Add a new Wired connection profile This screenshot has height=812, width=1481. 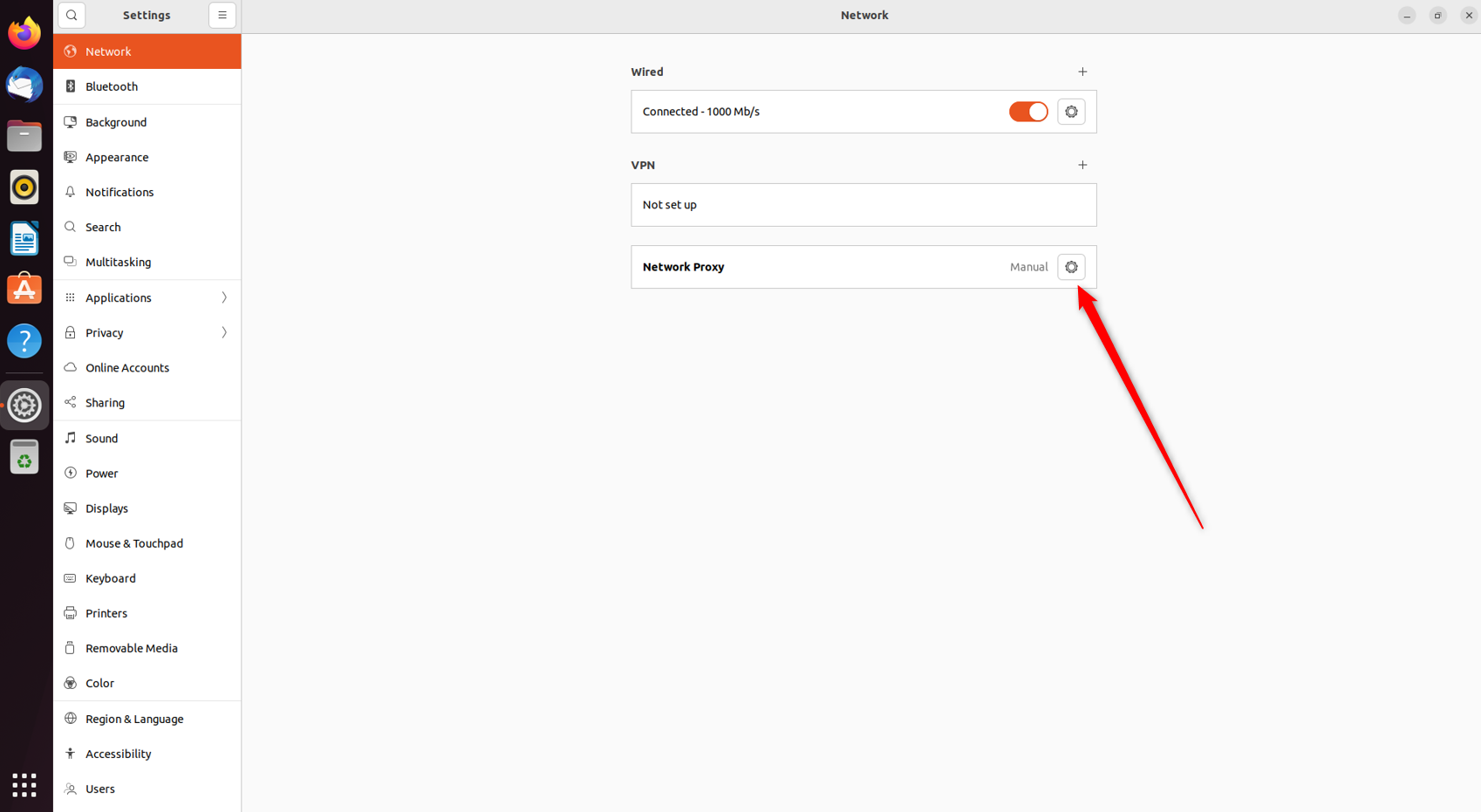point(1082,72)
